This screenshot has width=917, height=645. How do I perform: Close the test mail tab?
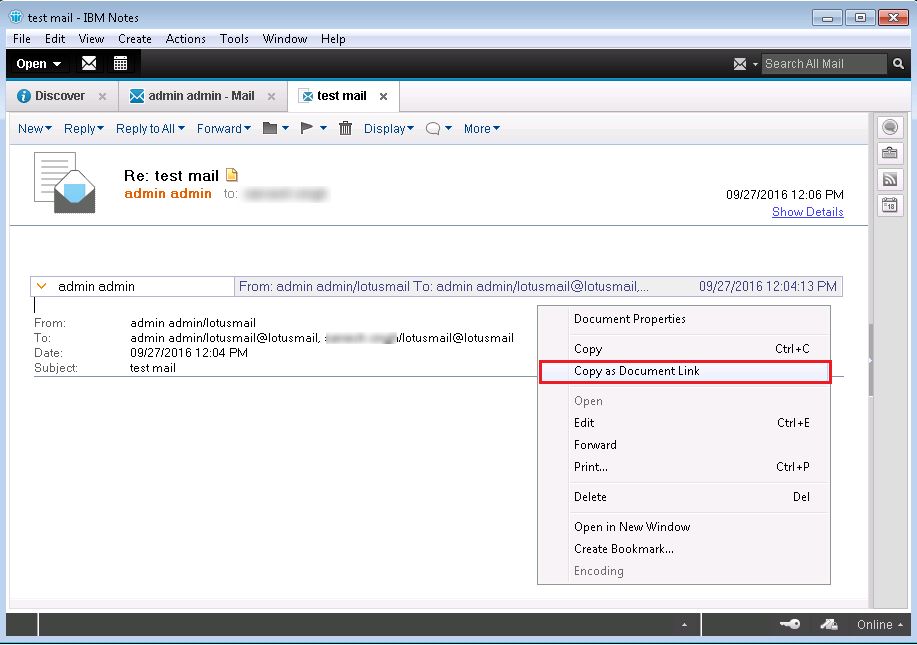384,96
